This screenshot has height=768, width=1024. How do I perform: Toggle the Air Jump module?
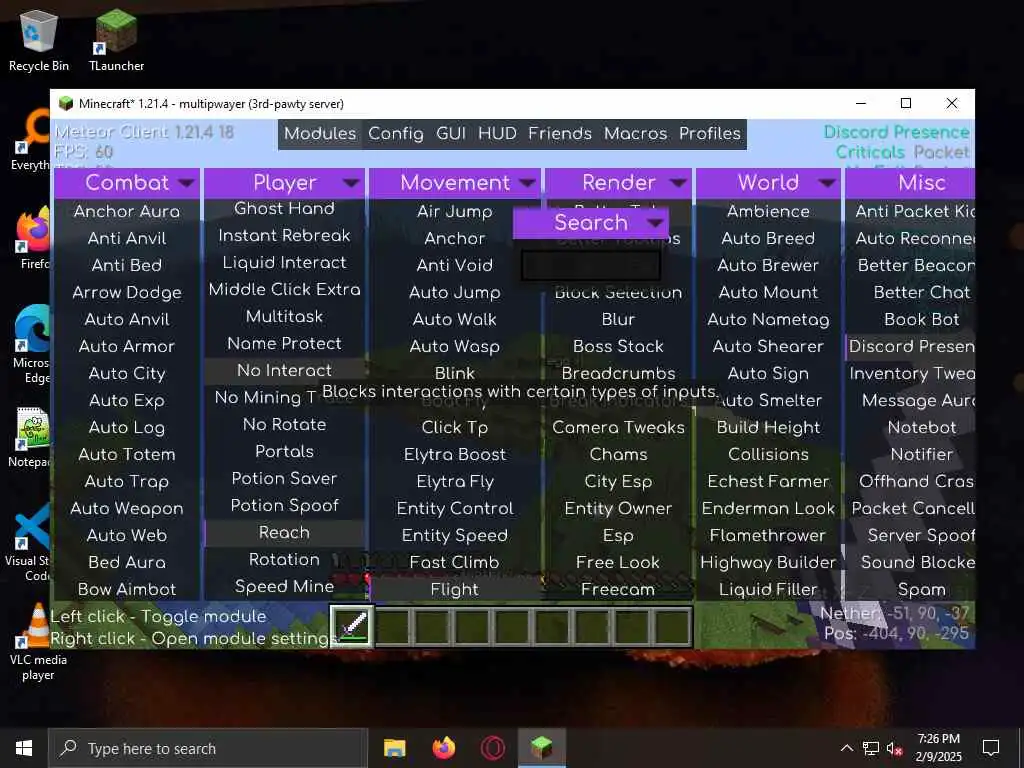tap(455, 212)
